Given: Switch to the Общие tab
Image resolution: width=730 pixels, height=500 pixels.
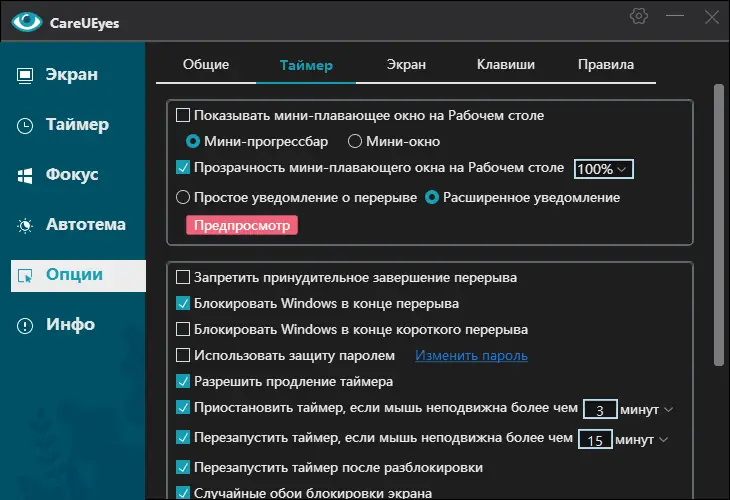Looking at the screenshot, I should coord(206,65).
